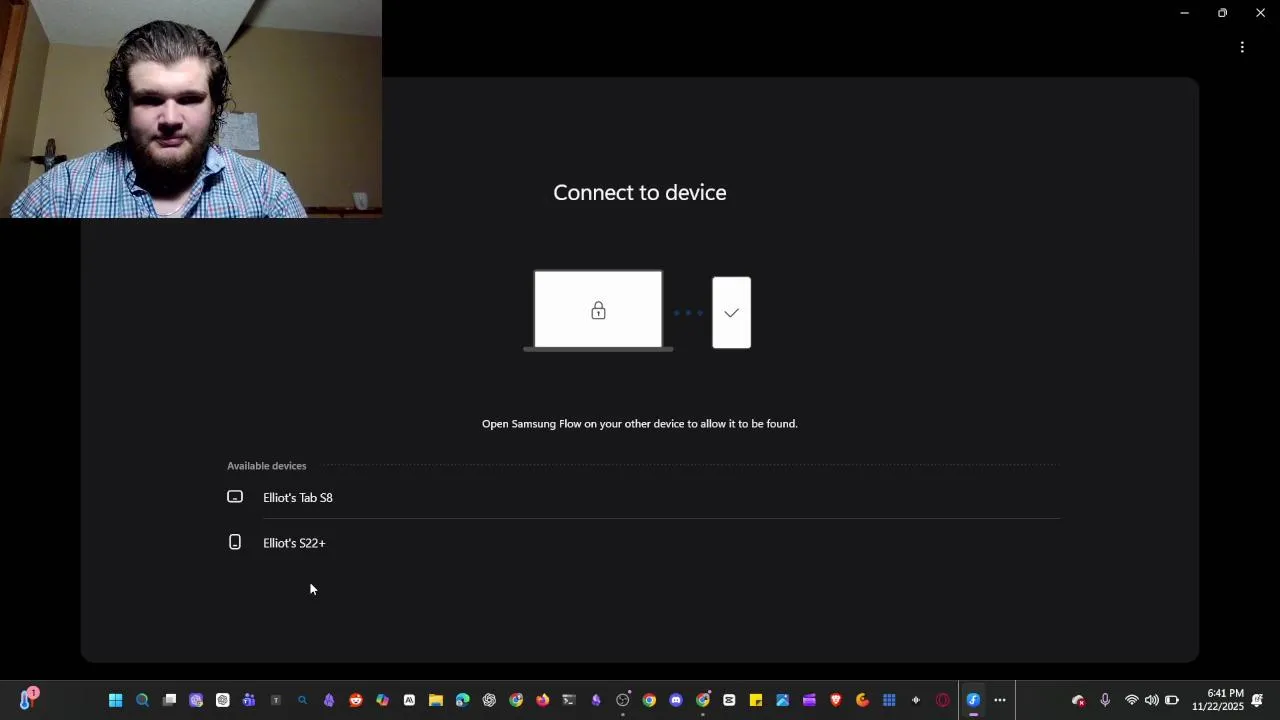This screenshot has height=720, width=1280.
Task: Launch Opera GX from the taskbar
Action: tap(942, 700)
